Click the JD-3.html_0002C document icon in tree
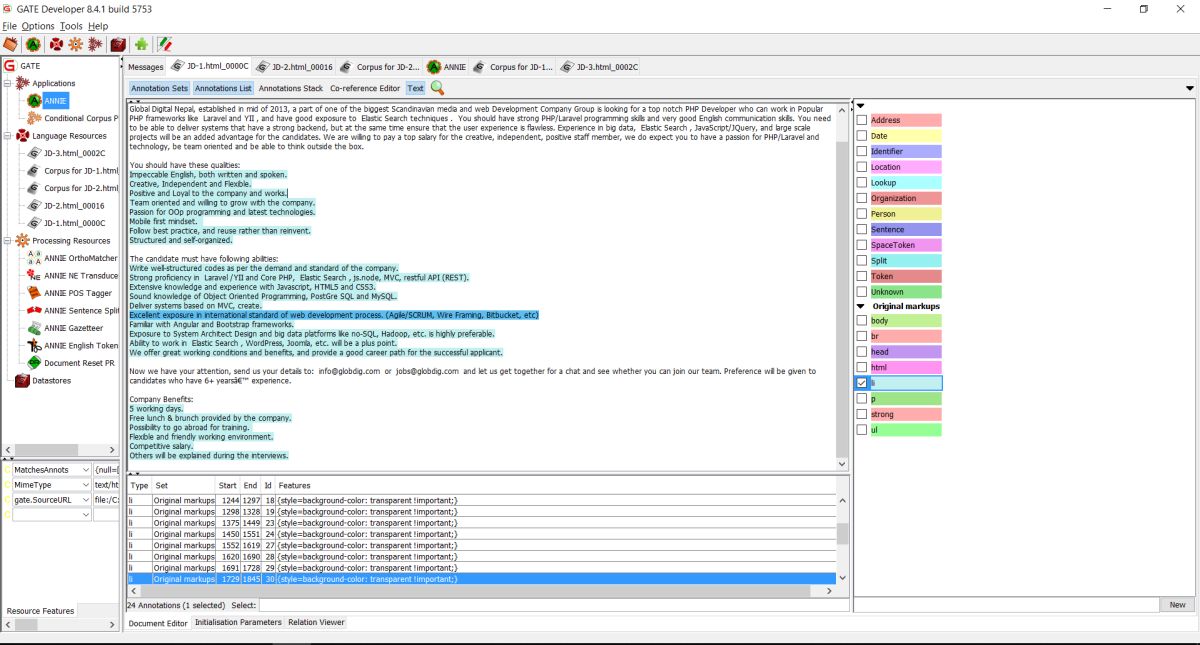The width and height of the screenshot is (1200, 645). click(35, 154)
